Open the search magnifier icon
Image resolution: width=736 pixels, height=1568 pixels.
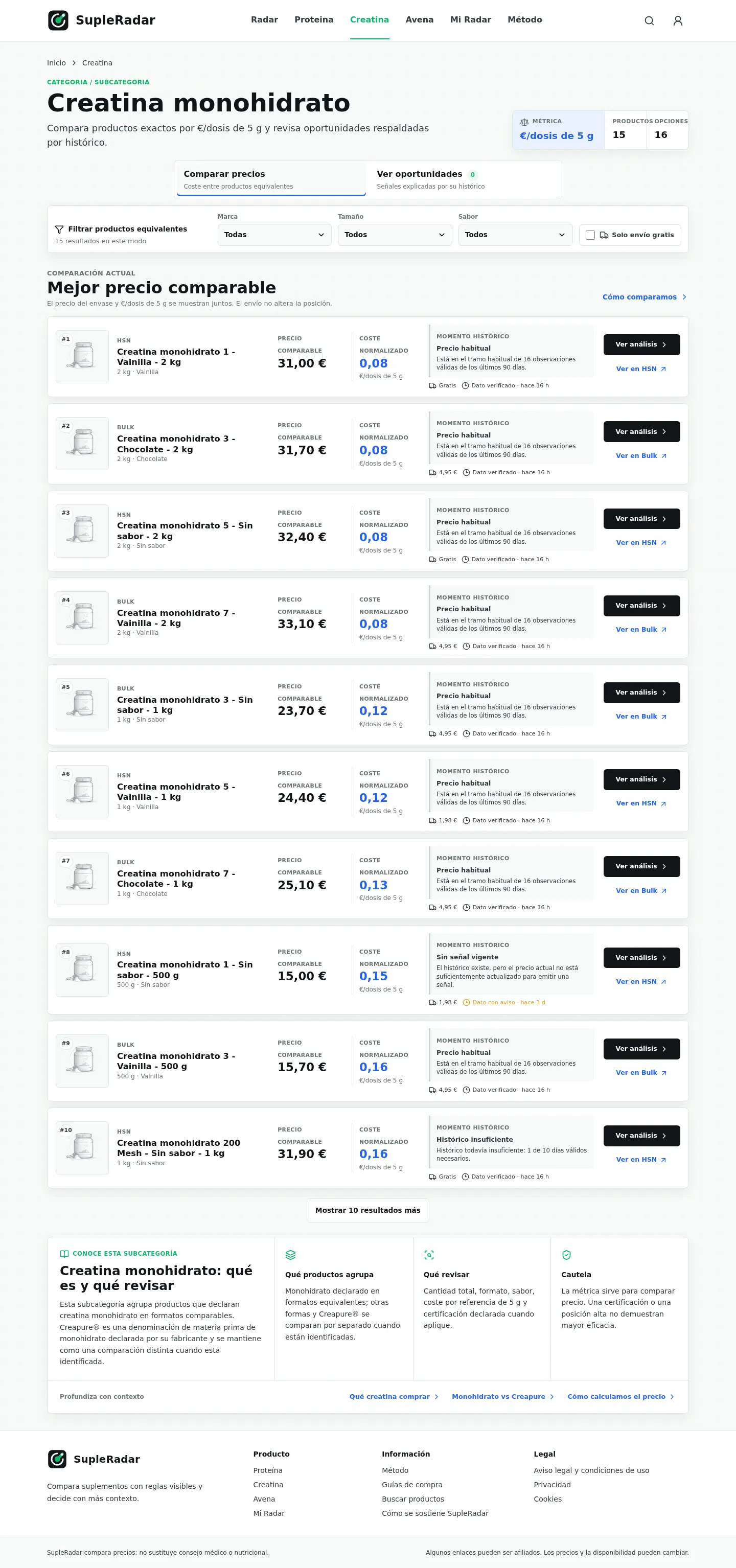pyautogui.click(x=649, y=20)
